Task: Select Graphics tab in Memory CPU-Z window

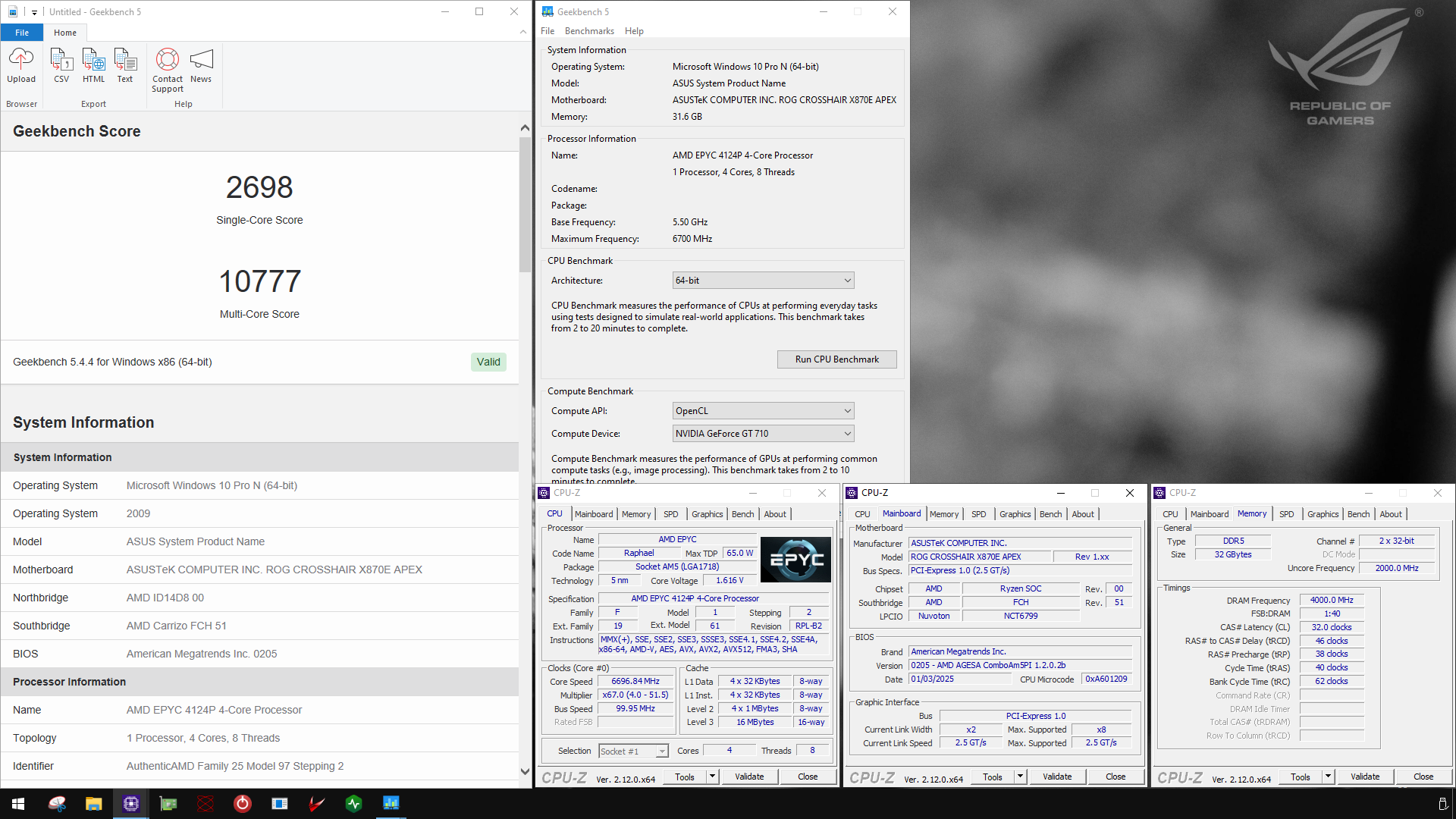Action: 1323,514
